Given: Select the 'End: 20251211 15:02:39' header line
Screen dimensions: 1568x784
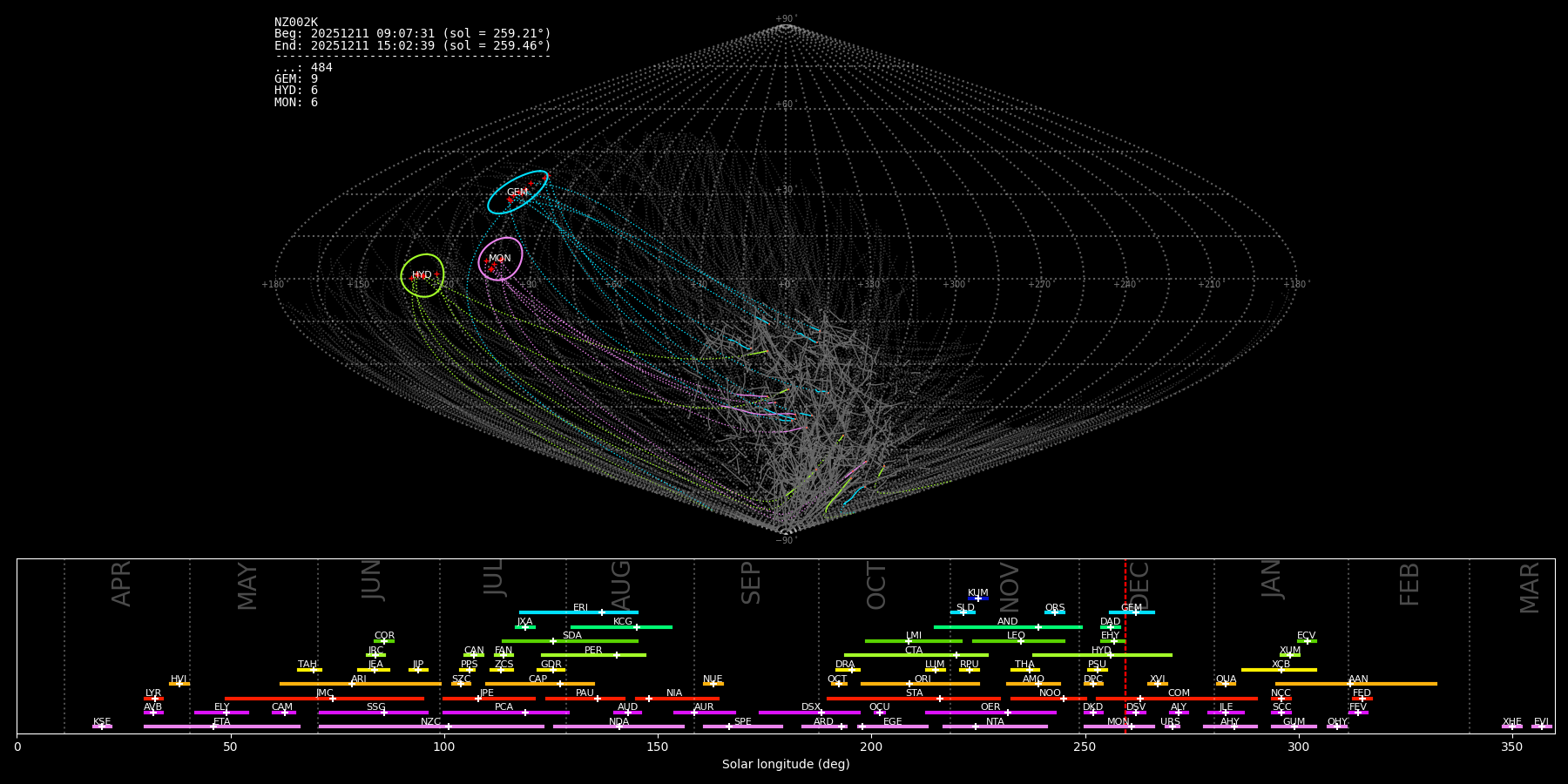Looking at the screenshot, I should coord(413,45).
